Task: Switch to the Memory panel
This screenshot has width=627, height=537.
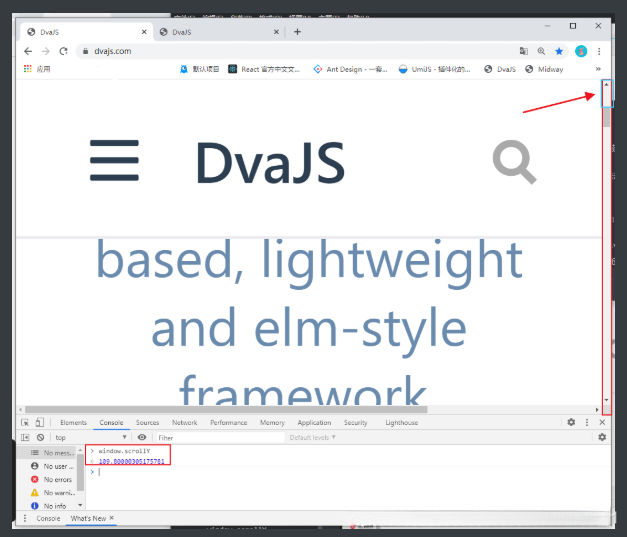Action: tap(272, 423)
